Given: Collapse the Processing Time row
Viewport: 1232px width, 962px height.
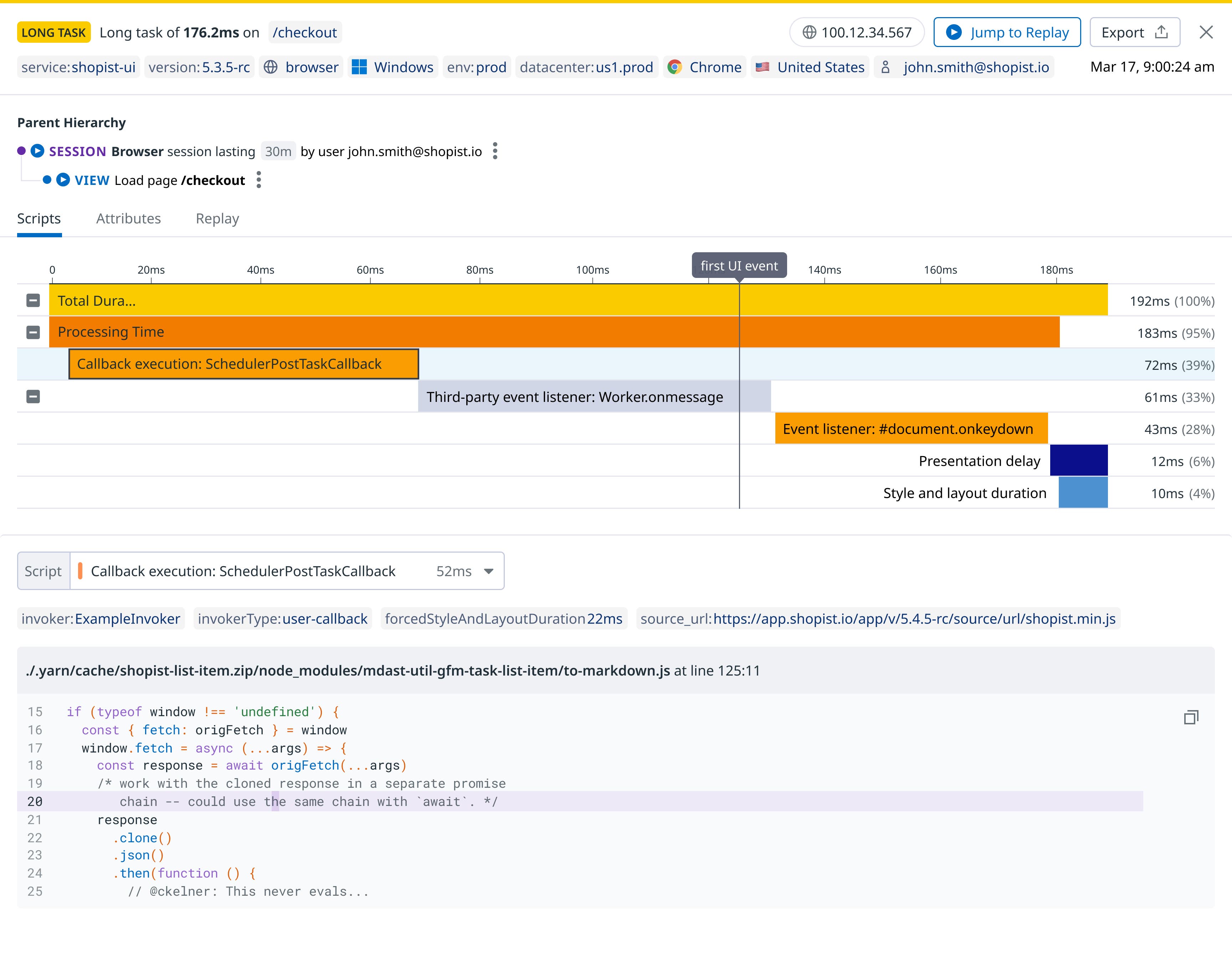Looking at the screenshot, I should 33,332.
